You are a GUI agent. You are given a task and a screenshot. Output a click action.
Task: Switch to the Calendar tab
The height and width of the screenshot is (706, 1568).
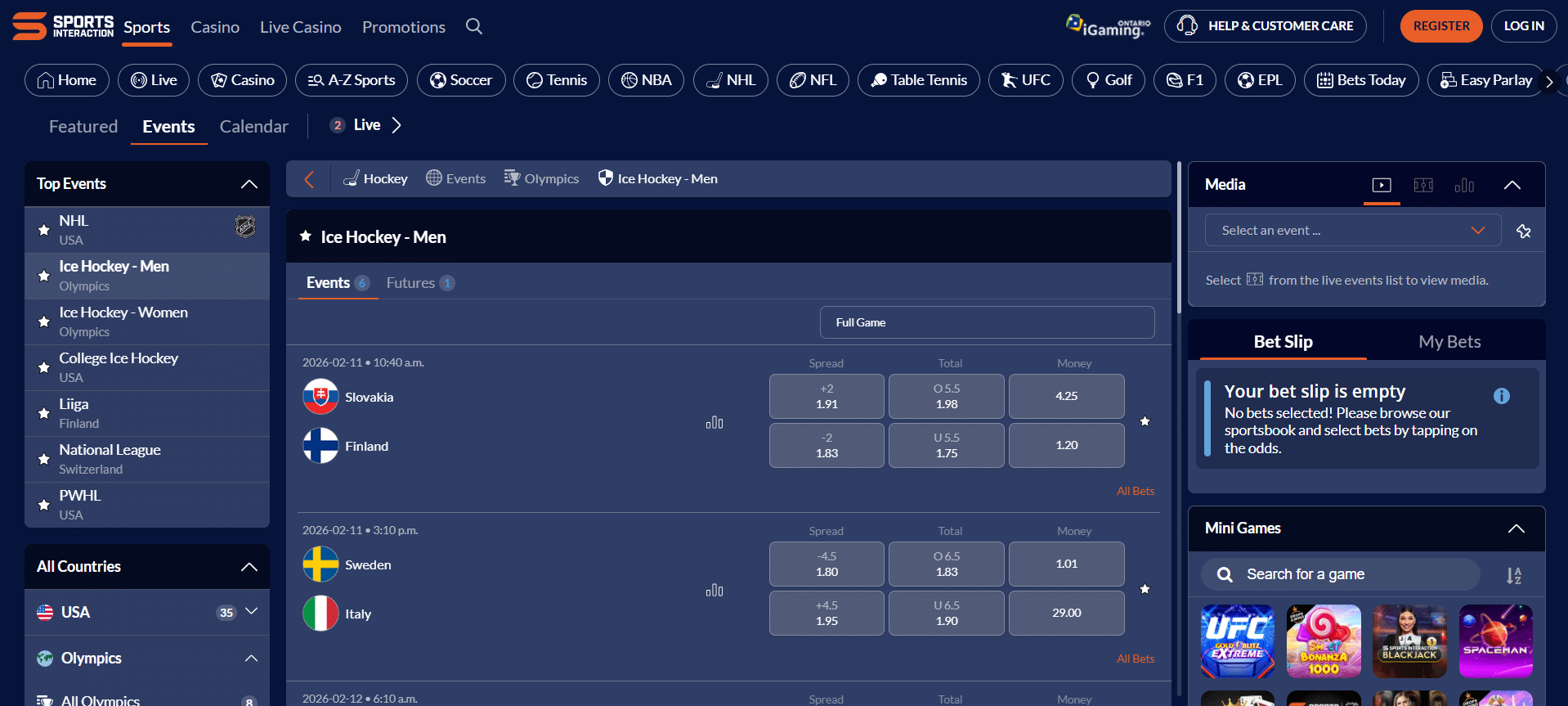pos(253,127)
